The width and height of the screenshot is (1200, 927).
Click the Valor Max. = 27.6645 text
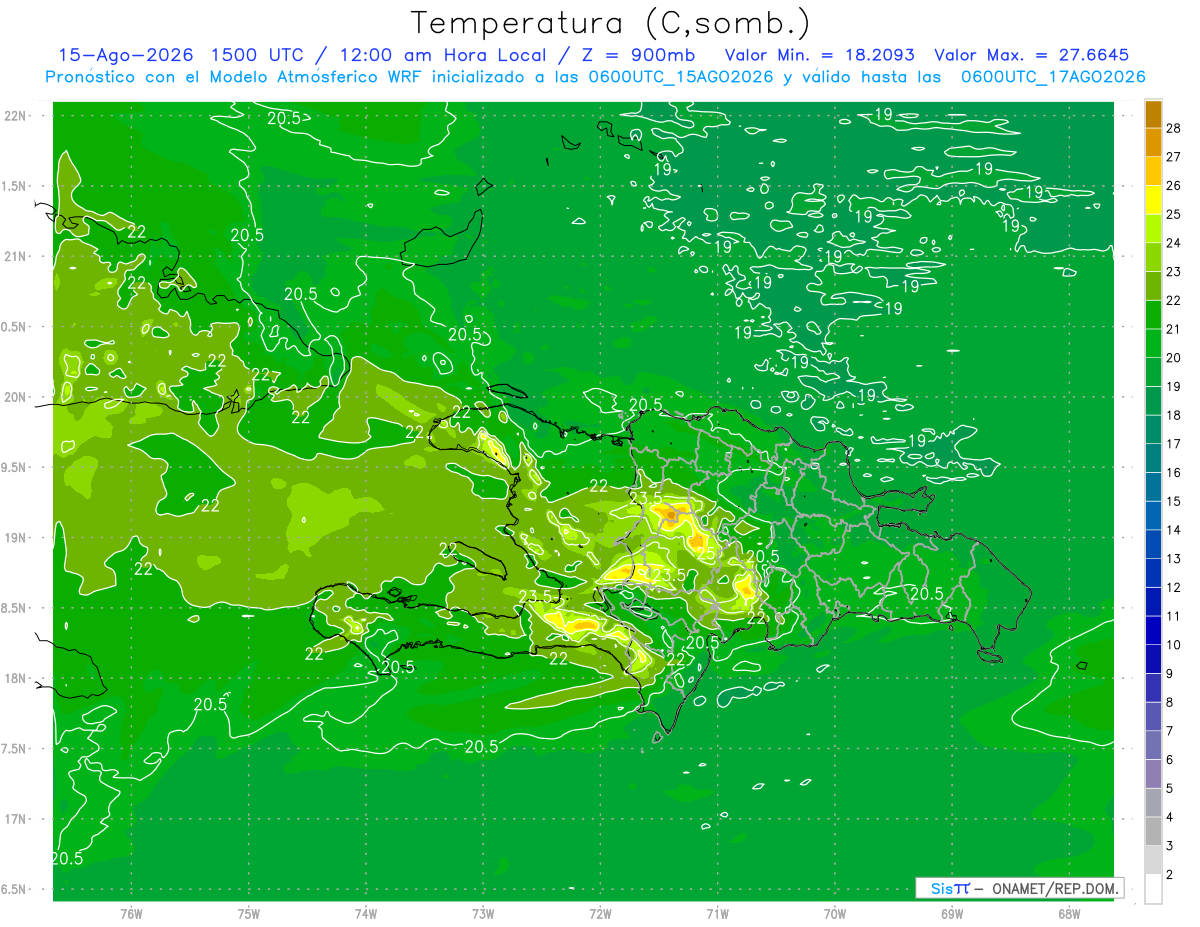tap(1032, 55)
